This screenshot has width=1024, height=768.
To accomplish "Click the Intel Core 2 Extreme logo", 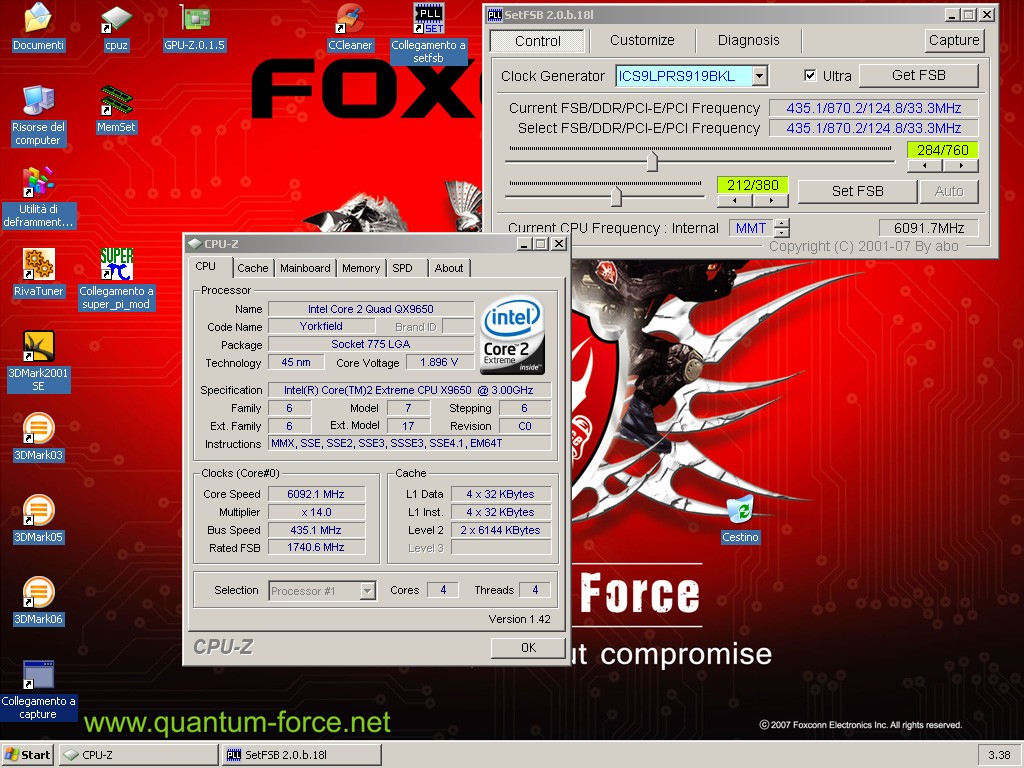I will [512, 336].
